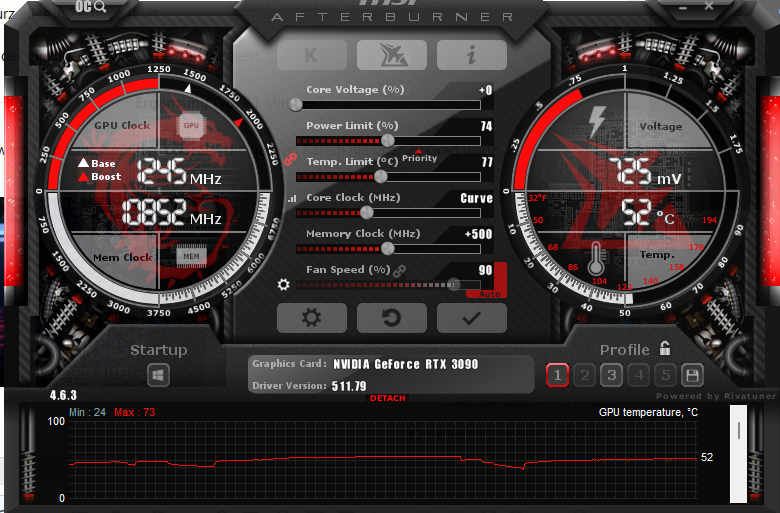Image resolution: width=780 pixels, height=513 pixels.
Task: Click the 725 mV voltage readout
Action: point(645,172)
